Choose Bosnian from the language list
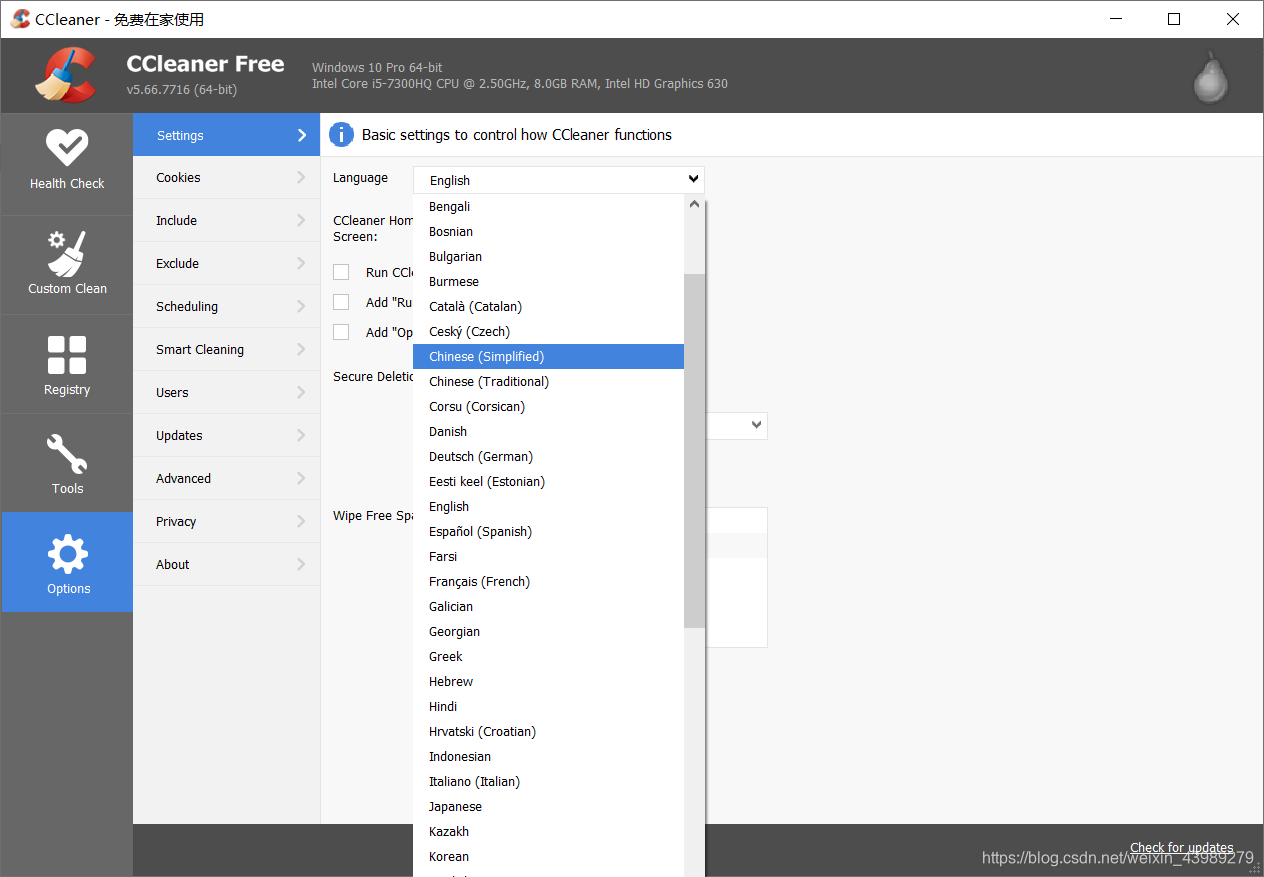The image size is (1264, 877). [548, 232]
